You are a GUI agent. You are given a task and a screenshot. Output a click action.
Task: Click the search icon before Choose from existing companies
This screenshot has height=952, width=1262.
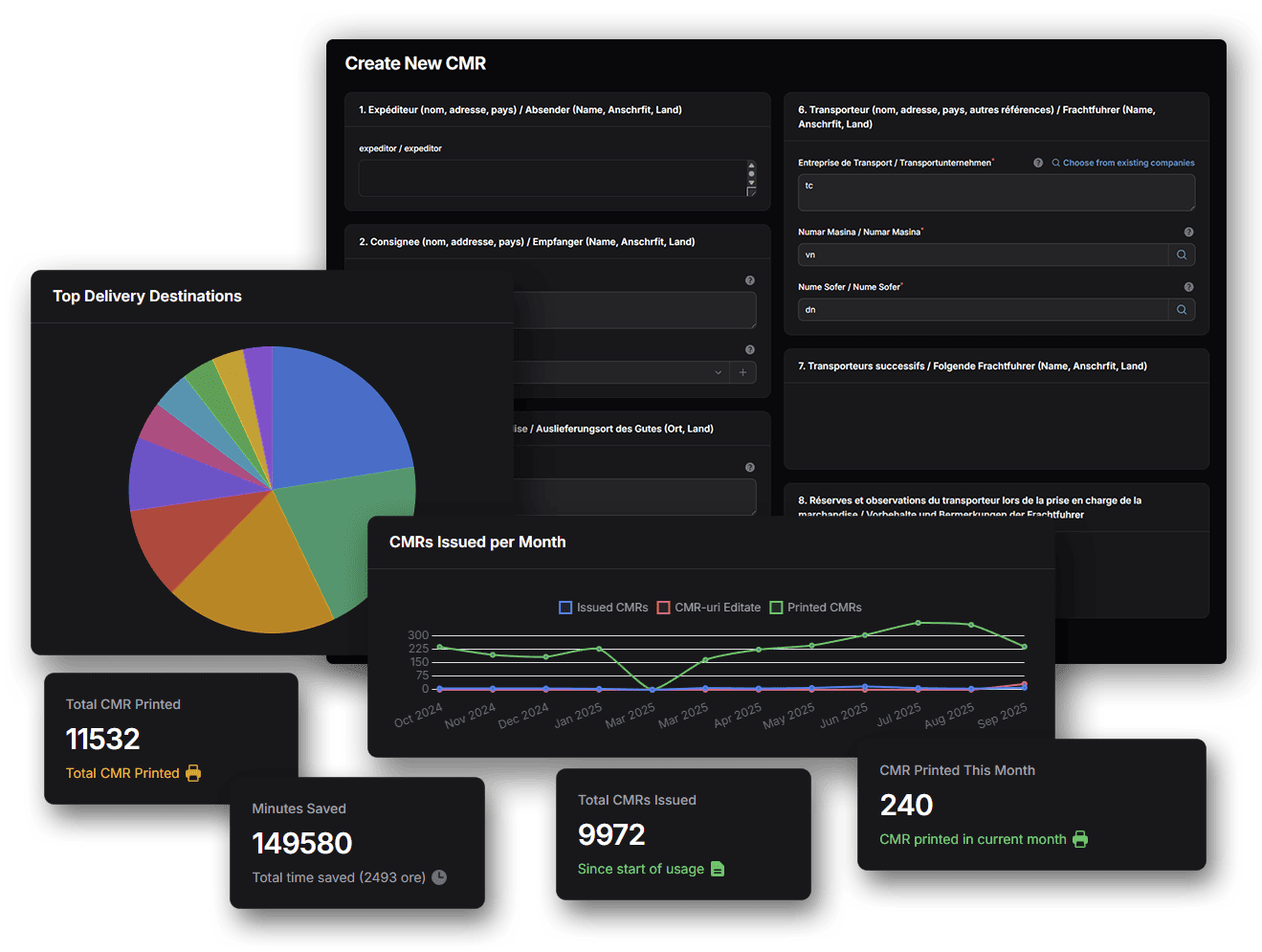pos(1054,163)
